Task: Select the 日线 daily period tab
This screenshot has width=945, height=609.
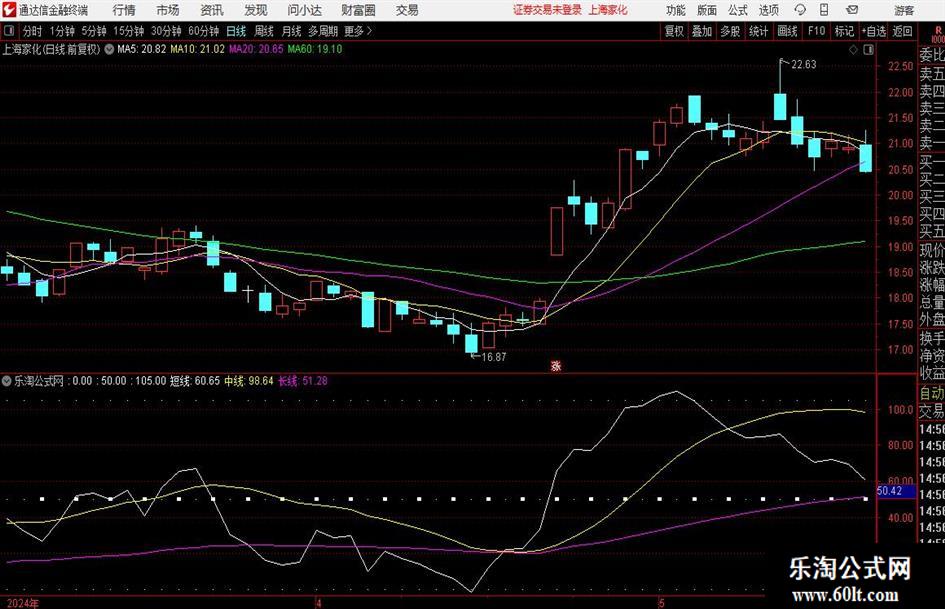Action: click(236, 31)
